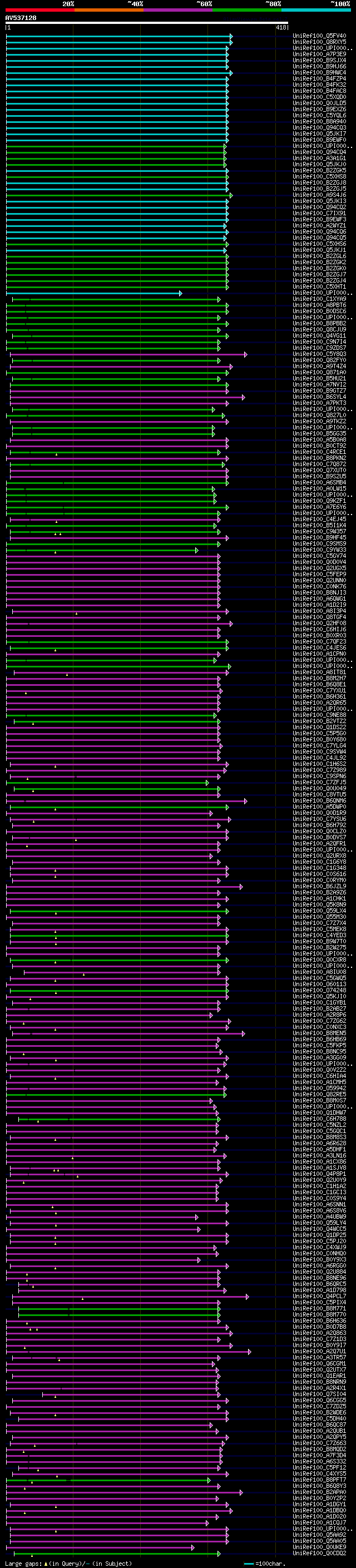
Task: Click the alignment bar for UniRef100_B6SYL4
Action: (127, 397)
